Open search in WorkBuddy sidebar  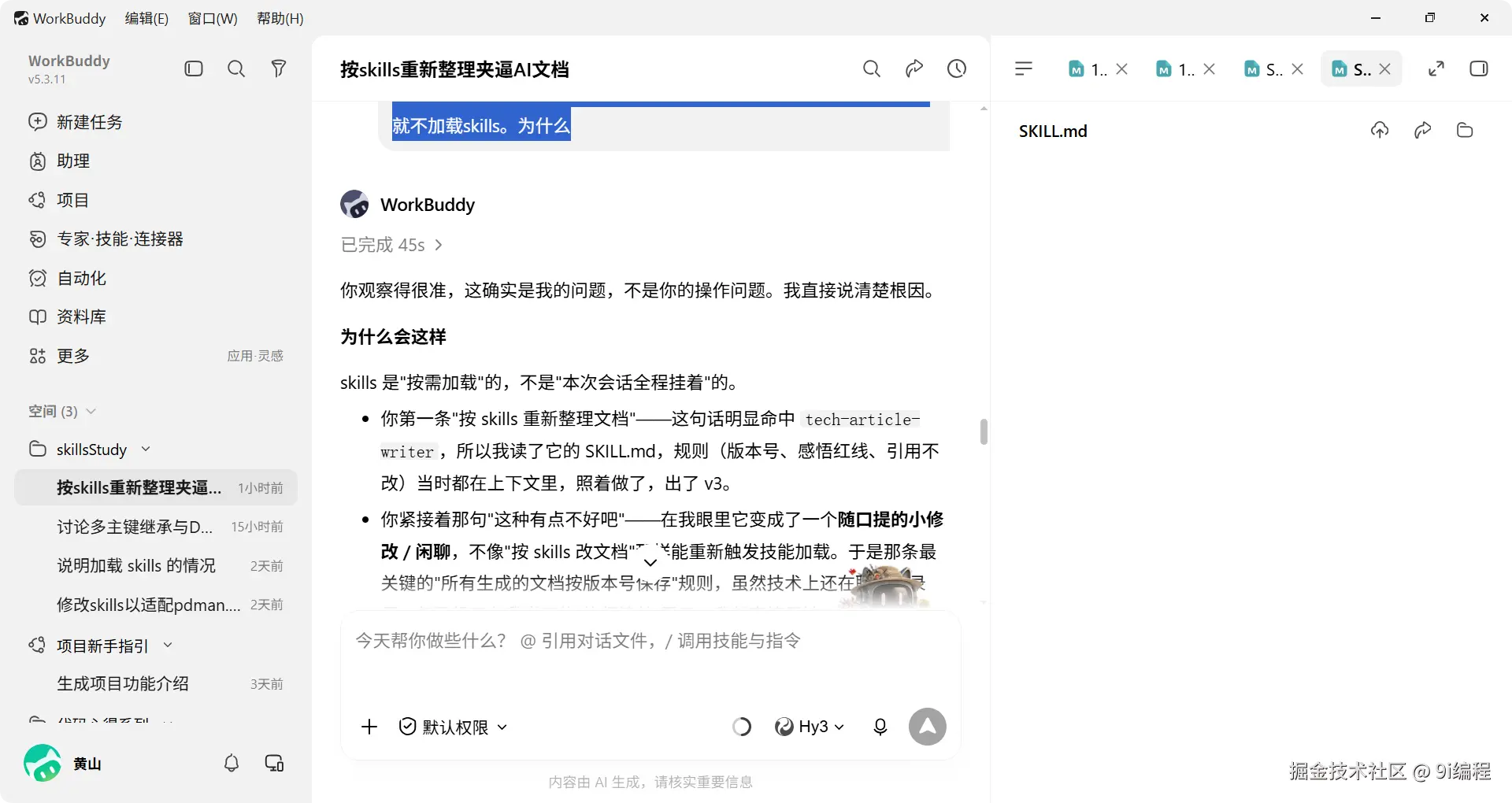pos(236,69)
